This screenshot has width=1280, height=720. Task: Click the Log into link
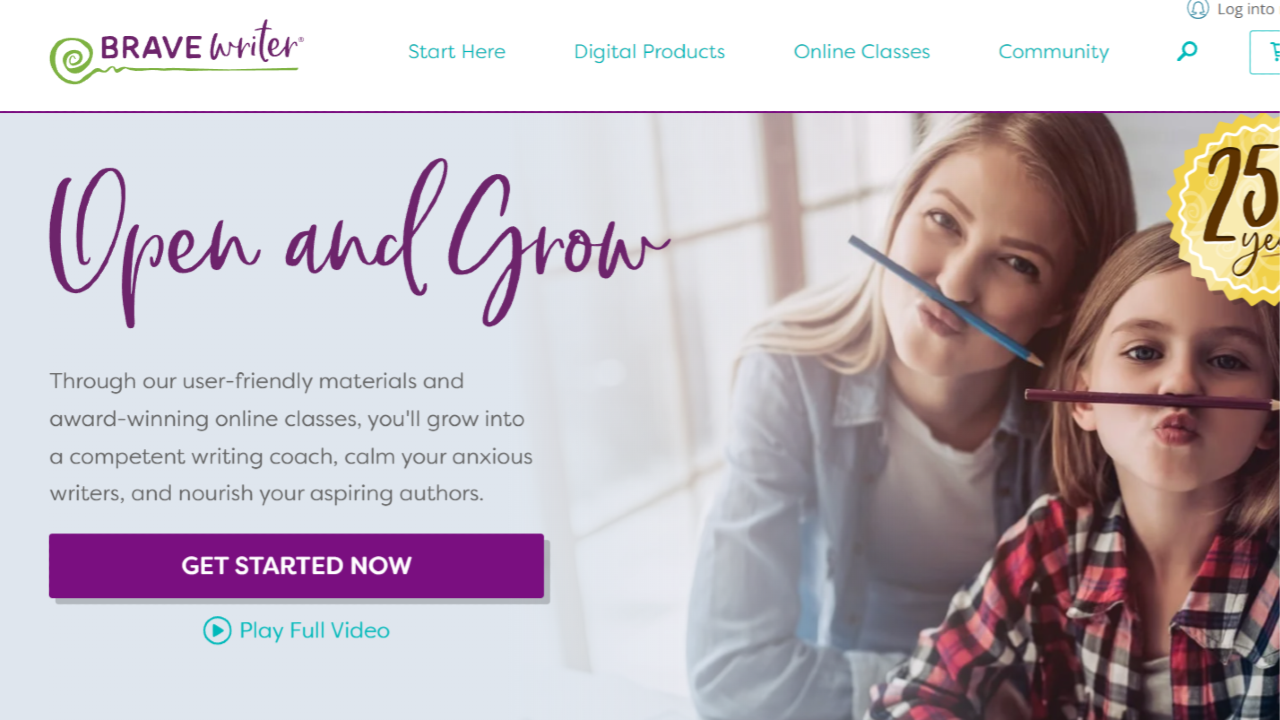tap(1245, 9)
